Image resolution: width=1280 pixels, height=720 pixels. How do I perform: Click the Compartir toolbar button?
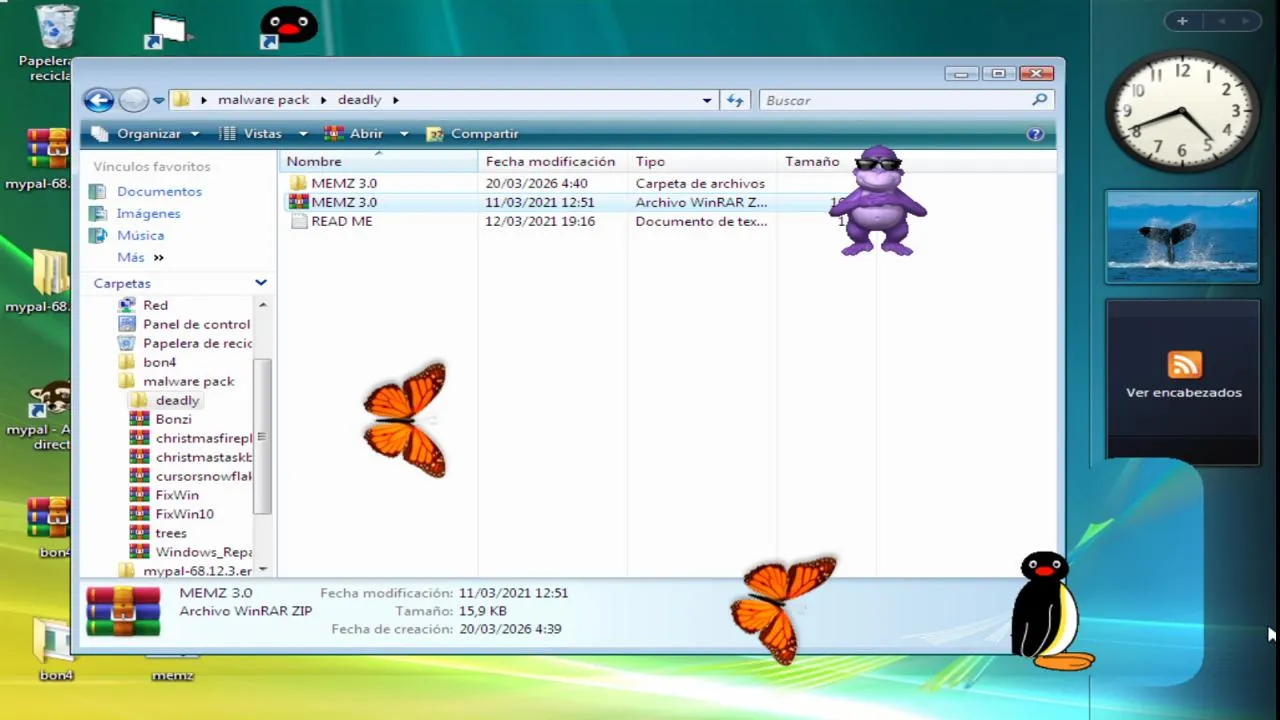(472, 134)
